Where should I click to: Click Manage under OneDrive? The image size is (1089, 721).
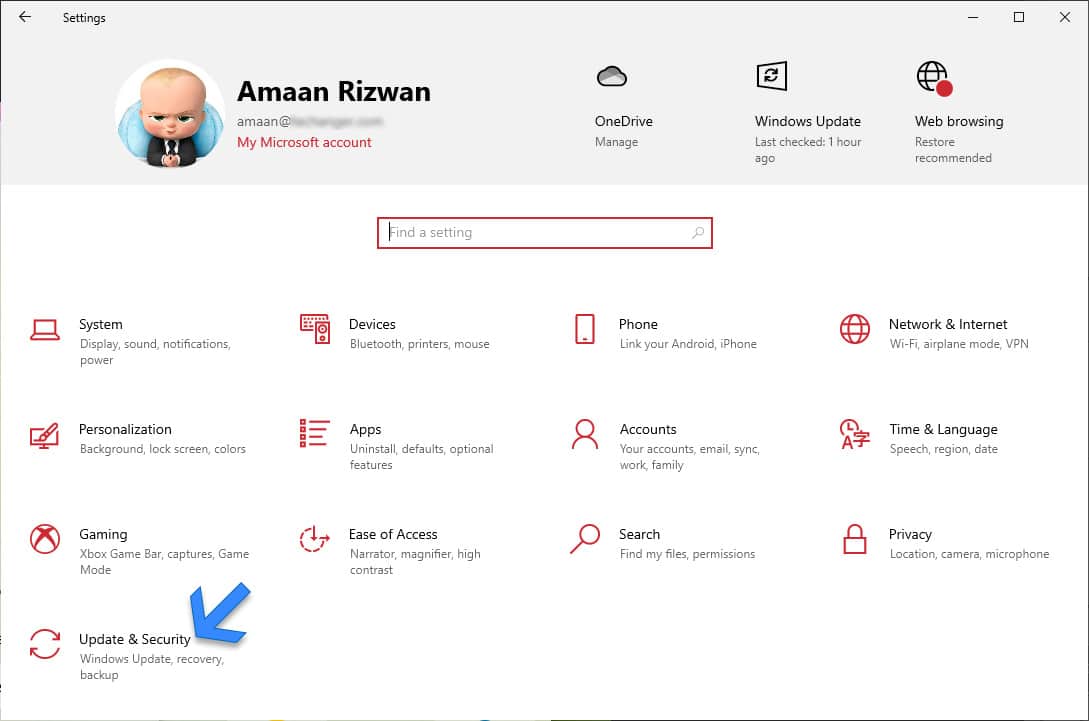616,142
